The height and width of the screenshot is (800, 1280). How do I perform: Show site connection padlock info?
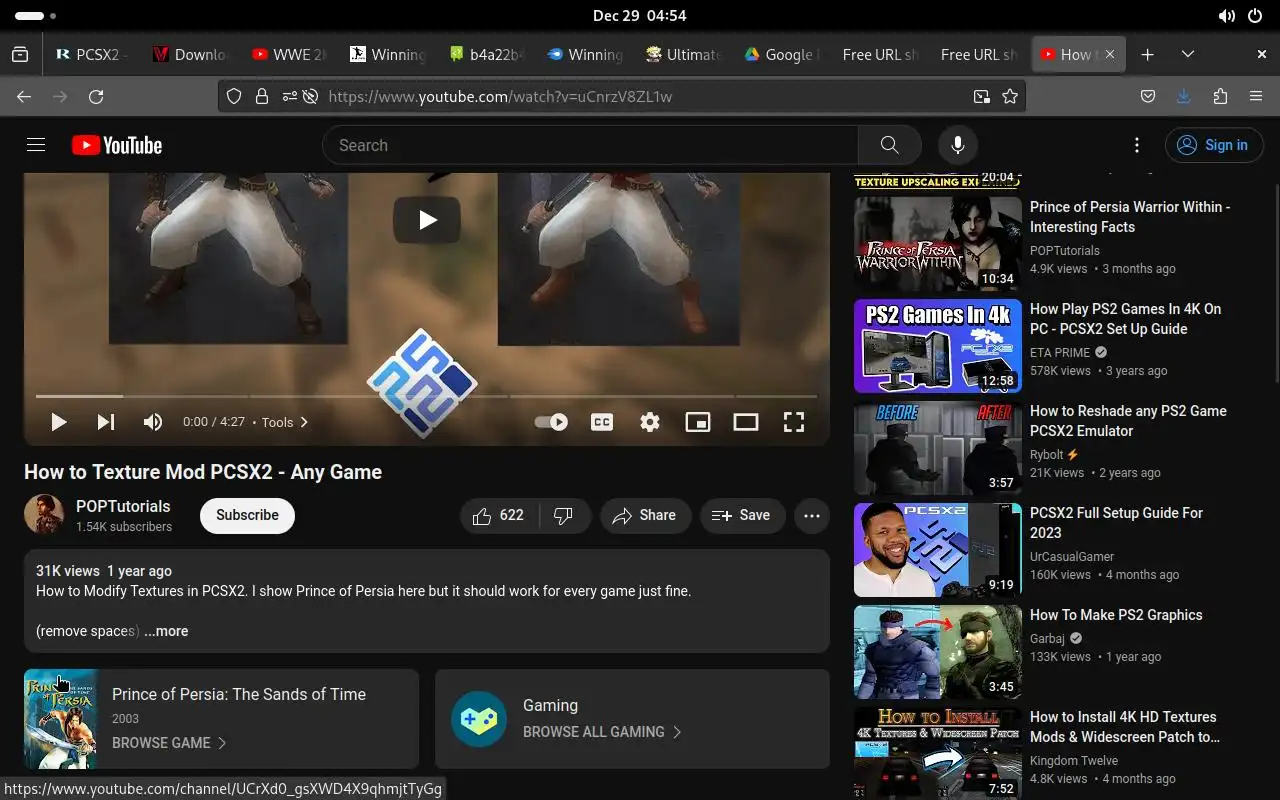tap(261, 97)
